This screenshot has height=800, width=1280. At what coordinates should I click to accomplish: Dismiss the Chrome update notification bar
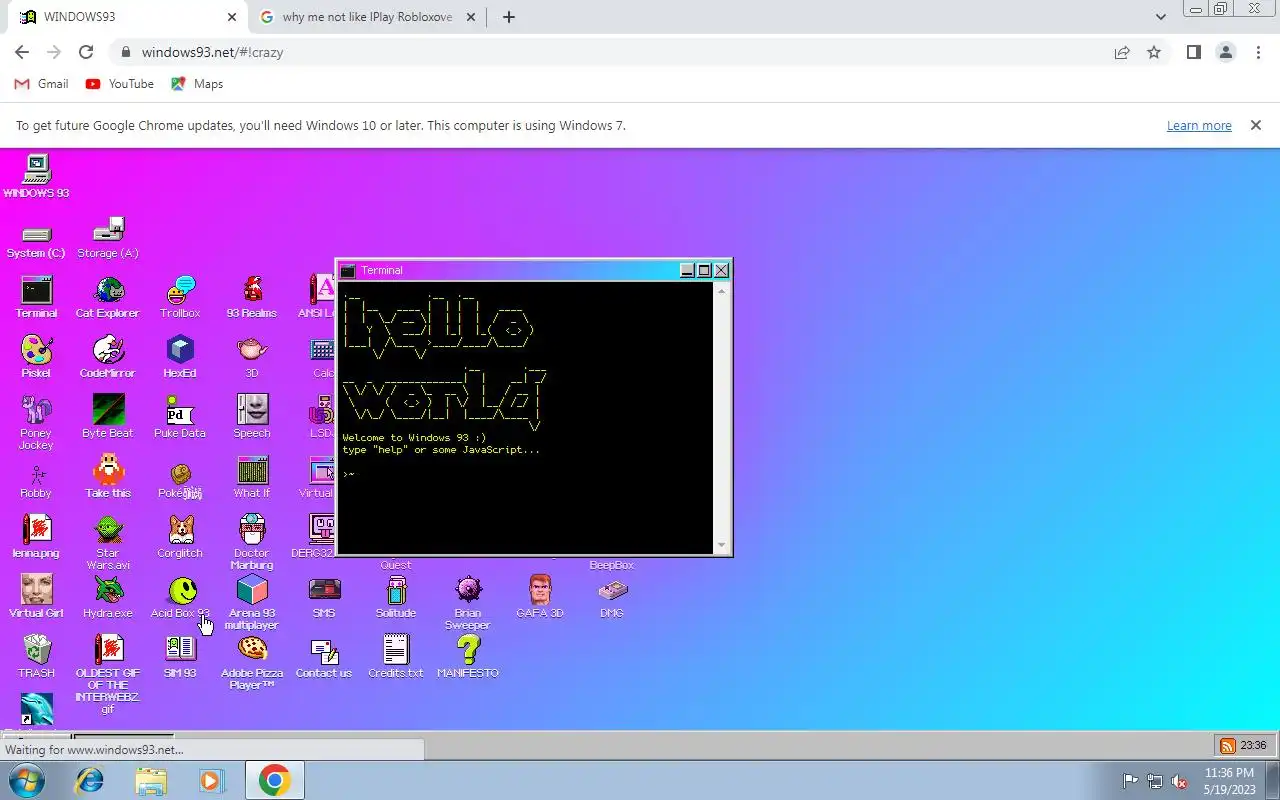1256,126
